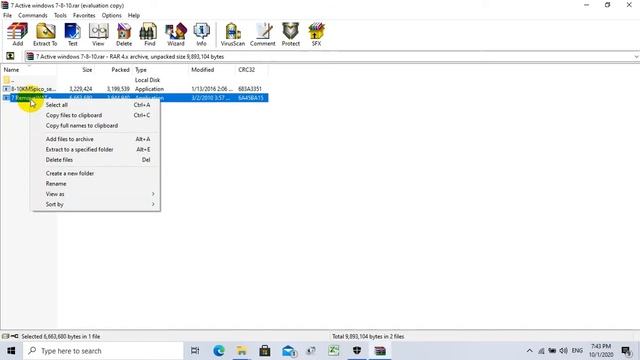Open the taskbar clock and date
The height and width of the screenshot is (360, 640).
[x=601, y=351]
